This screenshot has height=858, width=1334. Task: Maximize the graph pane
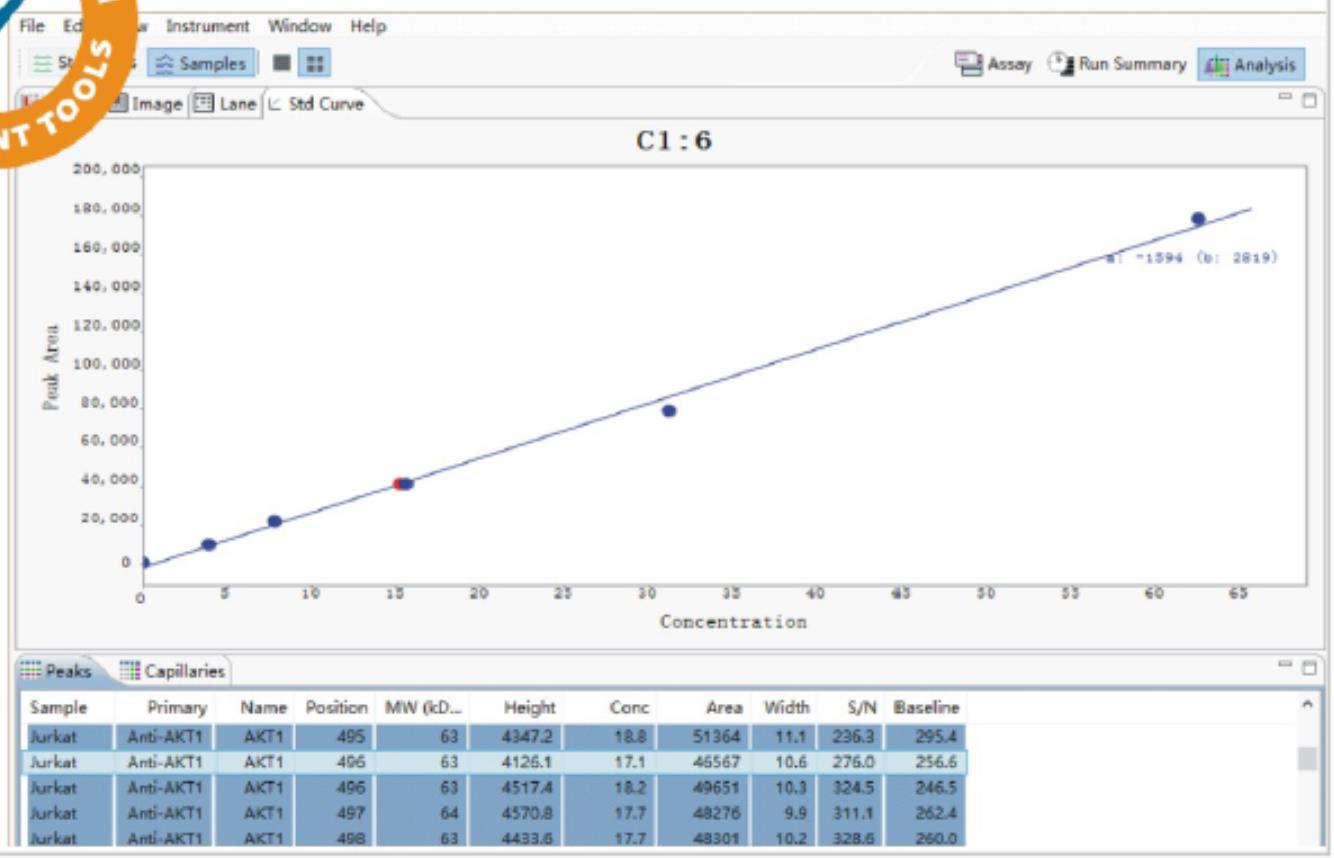point(1309,101)
